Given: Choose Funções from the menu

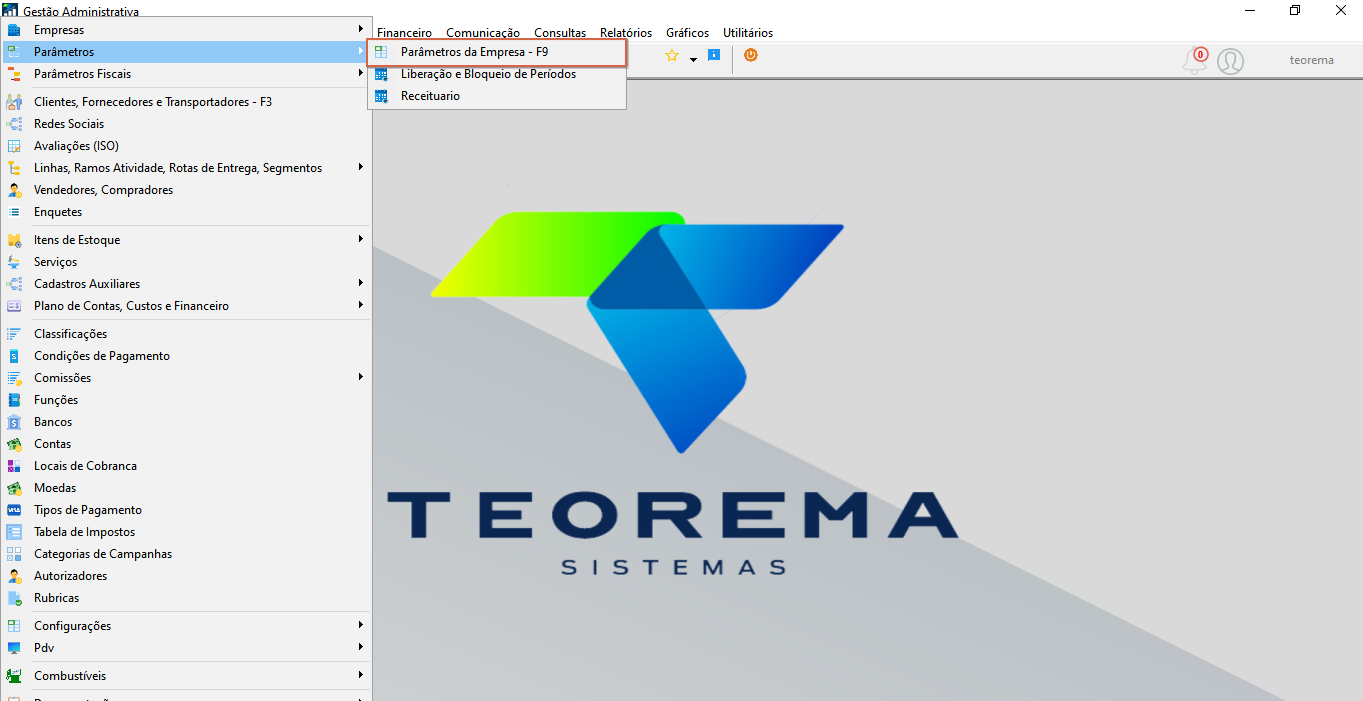Looking at the screenshot, I should click(186, 400).
